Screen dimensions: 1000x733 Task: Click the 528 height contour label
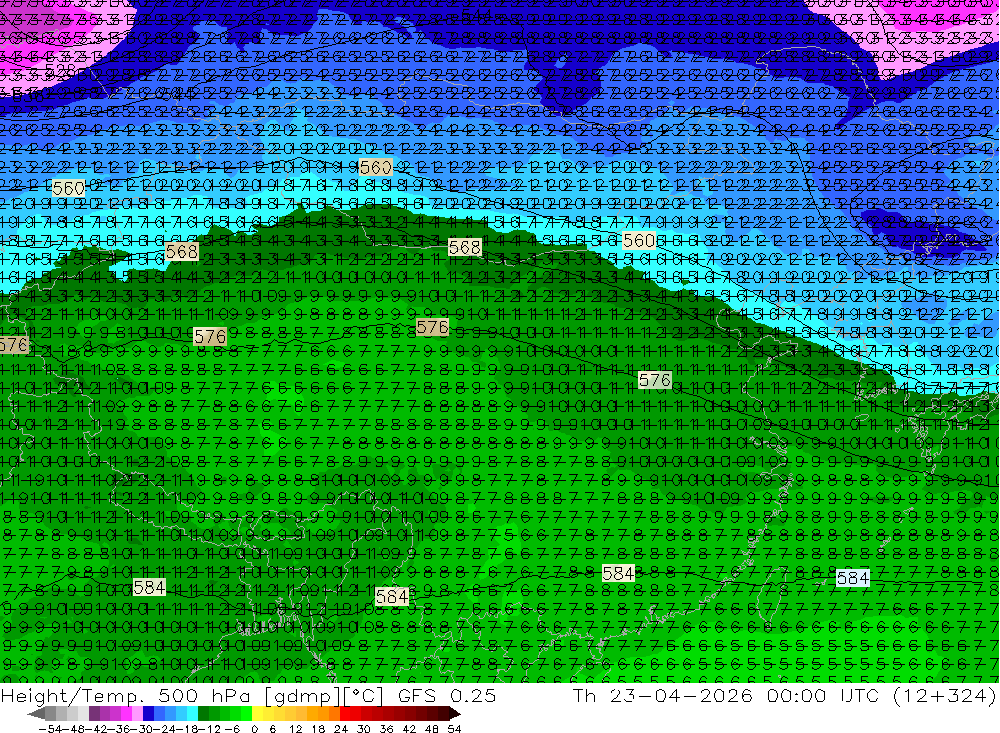coord(62,68)
